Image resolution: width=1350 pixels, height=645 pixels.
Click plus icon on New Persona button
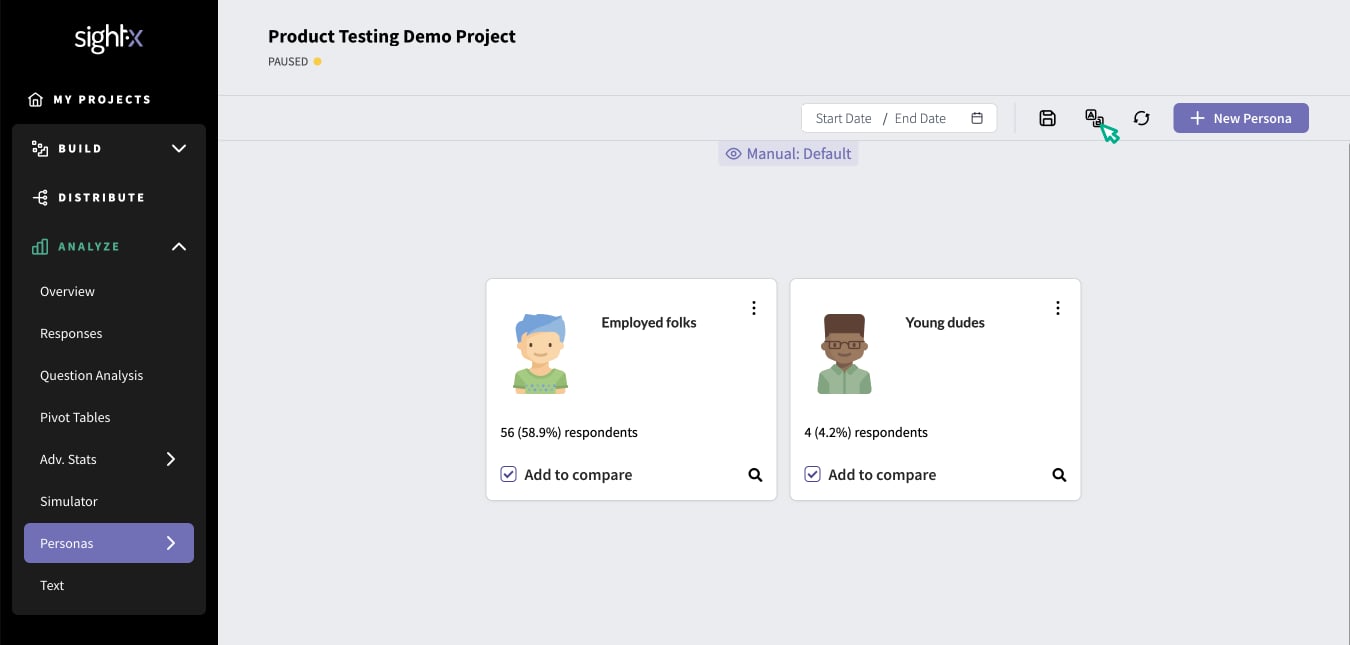(x=1197, y=118)
